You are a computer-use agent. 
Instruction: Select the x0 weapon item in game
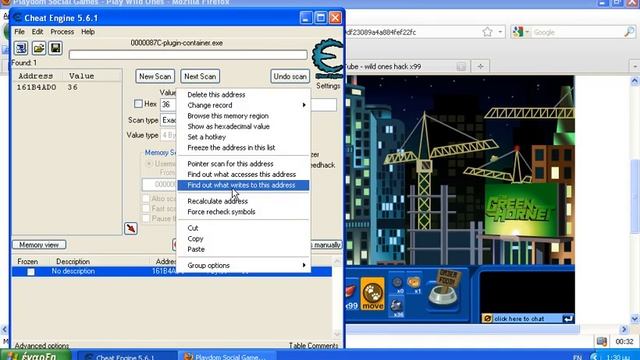(397, 284)
